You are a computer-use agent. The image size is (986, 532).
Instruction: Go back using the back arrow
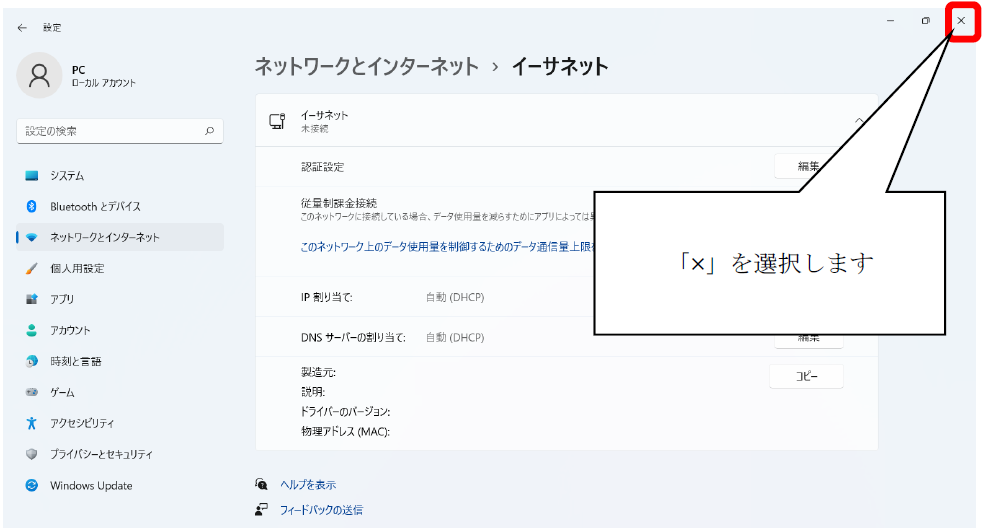point(22,28)
